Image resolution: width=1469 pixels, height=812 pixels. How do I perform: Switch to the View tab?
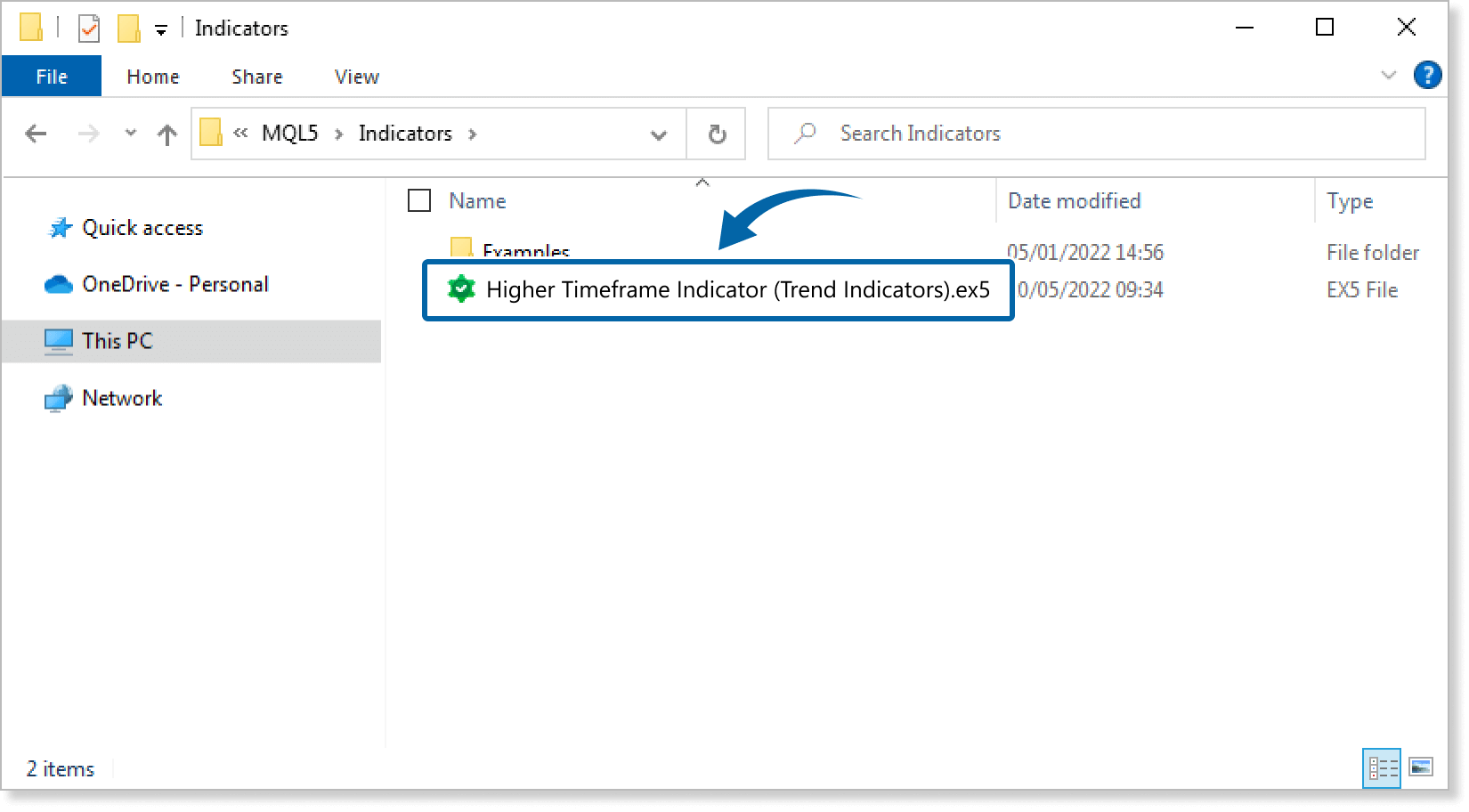pos(356,77)
